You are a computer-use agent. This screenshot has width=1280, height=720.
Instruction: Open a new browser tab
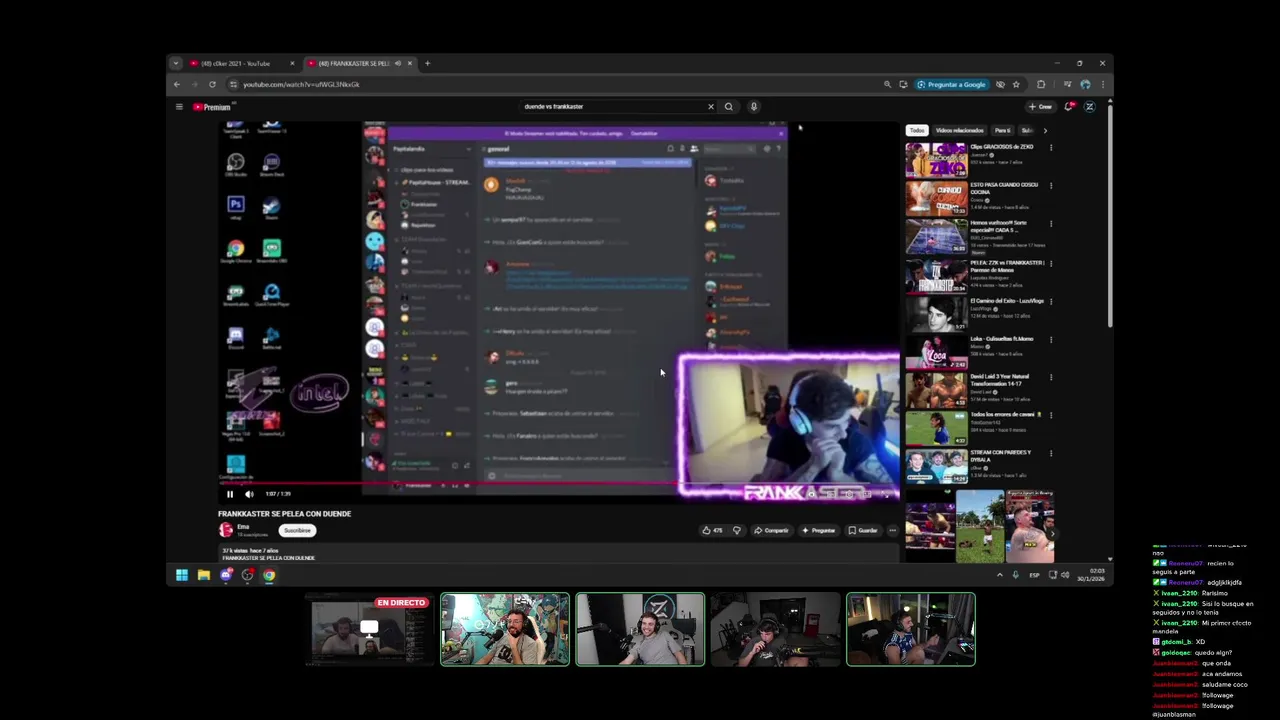pyautogui.click(x=427, y=63)
